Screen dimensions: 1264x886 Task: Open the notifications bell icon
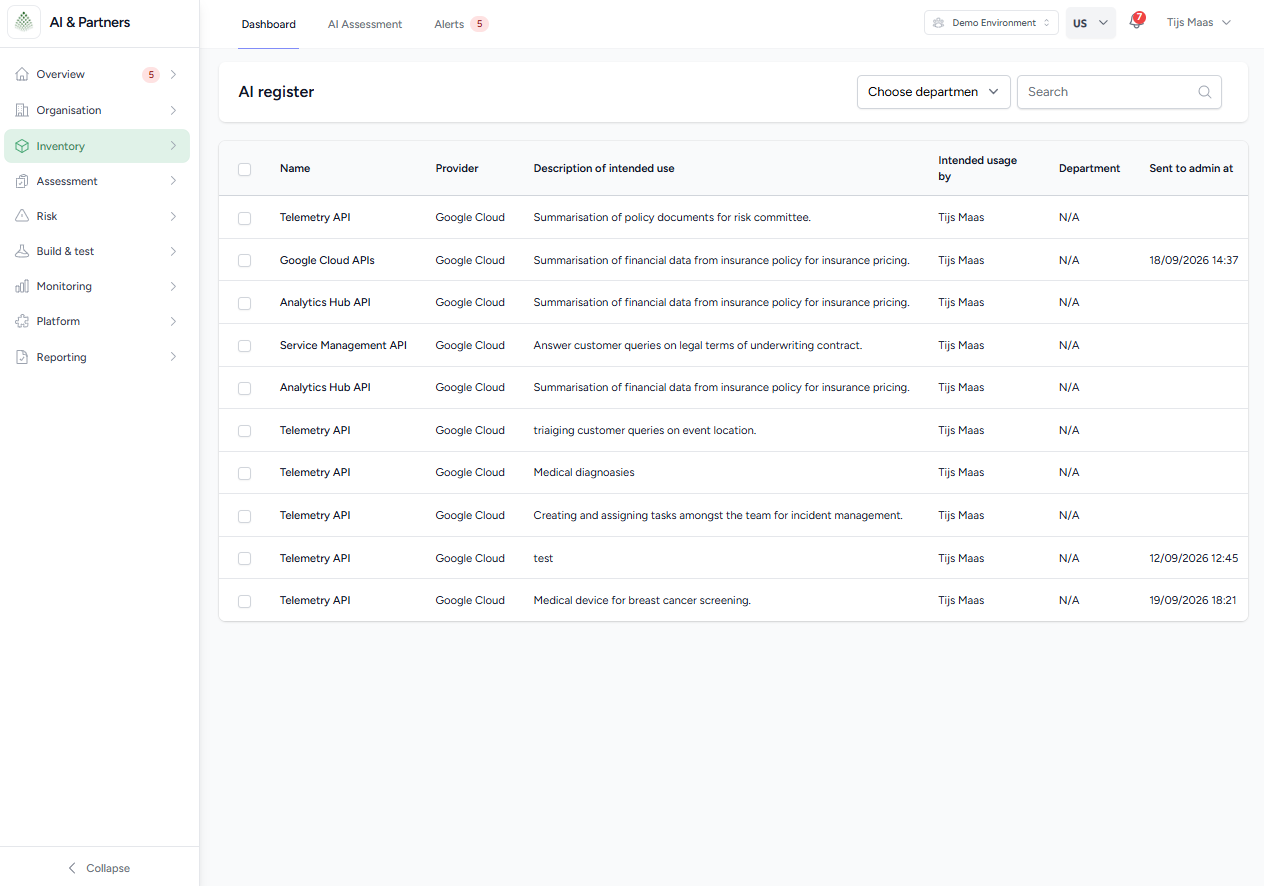click(1136, 22)
